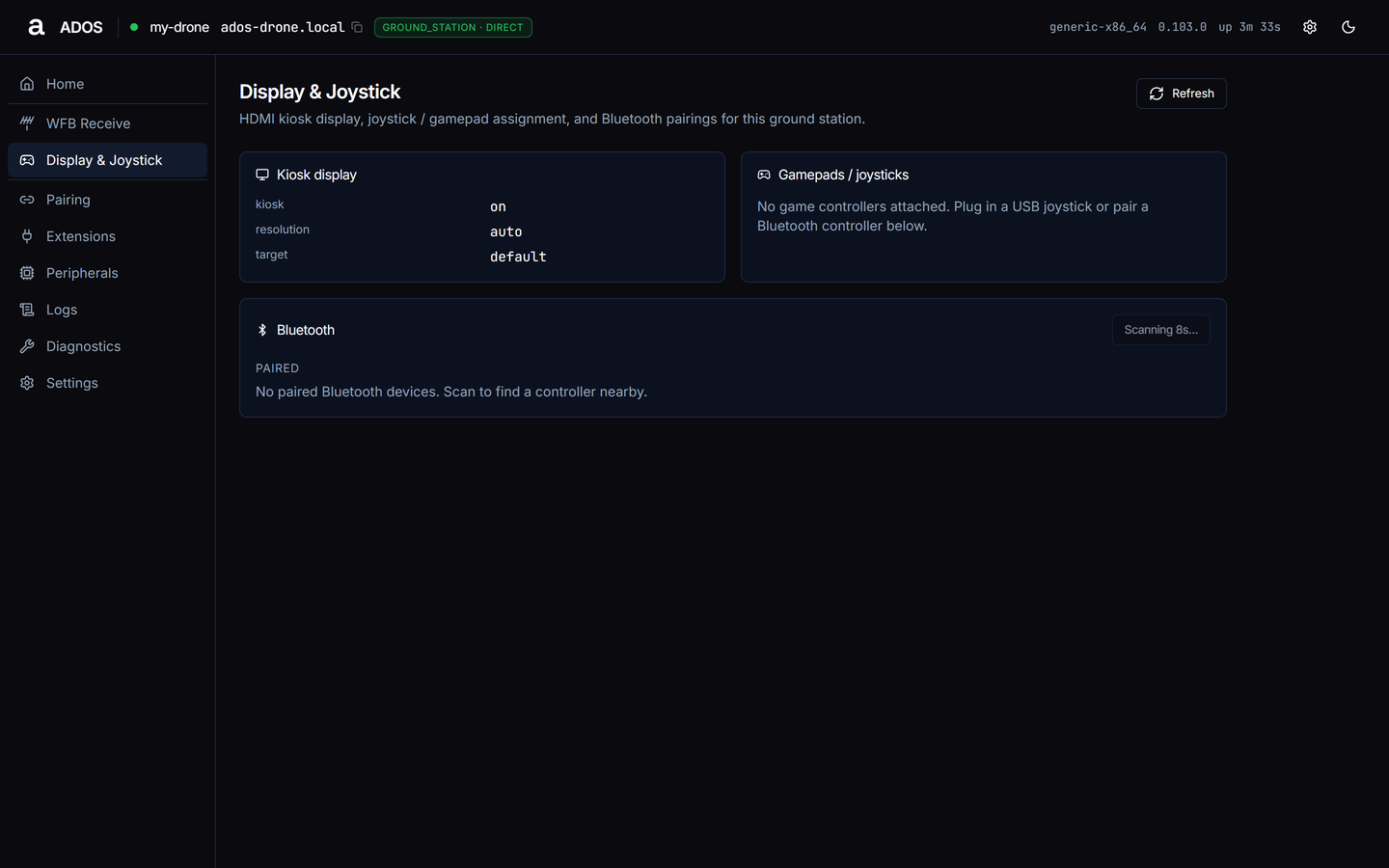Click the Diagnostics wrench icon
Screen dimensions: 1389x868
click(x=27, y=346)
